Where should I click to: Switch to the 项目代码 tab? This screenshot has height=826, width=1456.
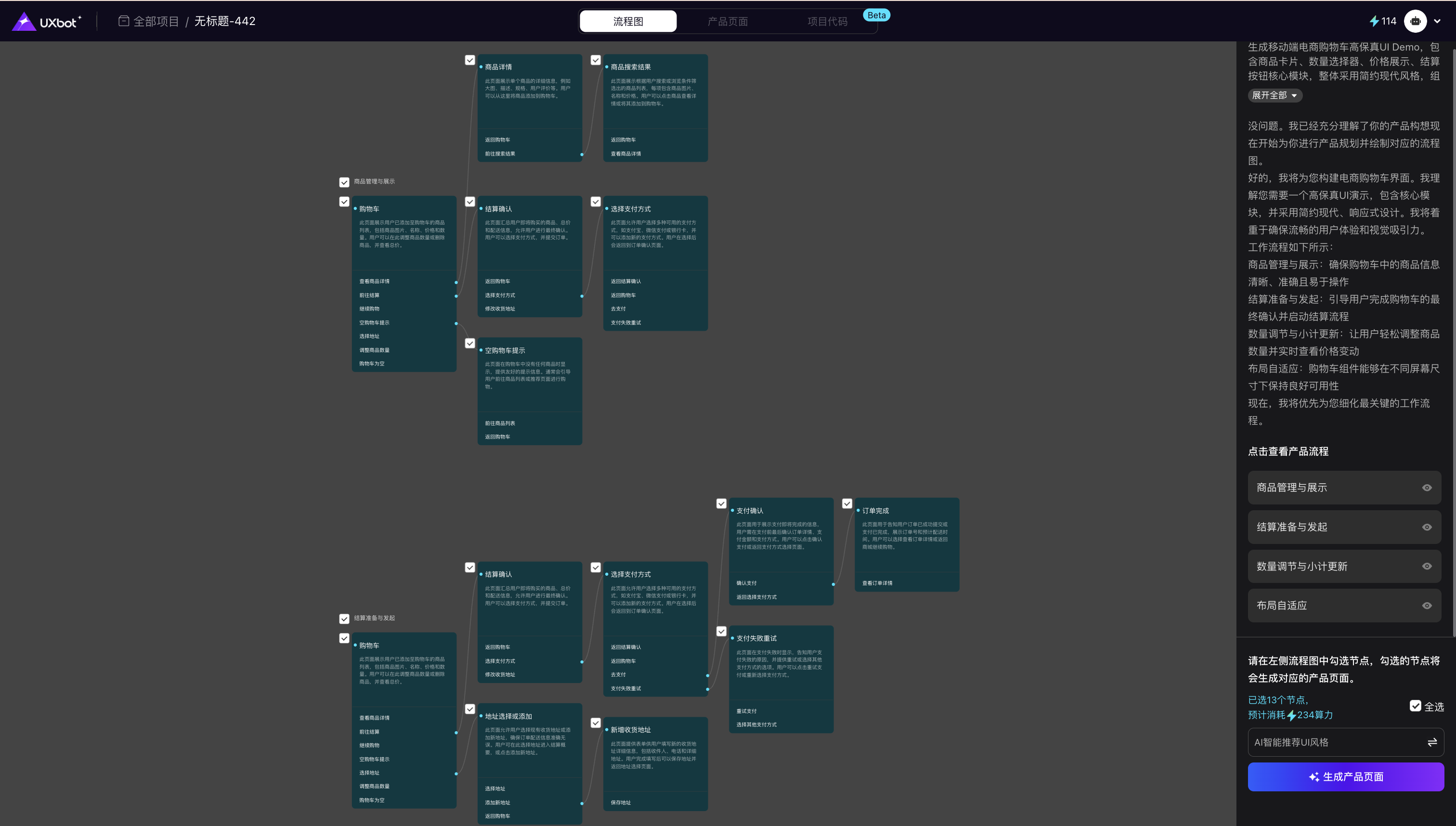pyautogui.click(x=827, y=22)
